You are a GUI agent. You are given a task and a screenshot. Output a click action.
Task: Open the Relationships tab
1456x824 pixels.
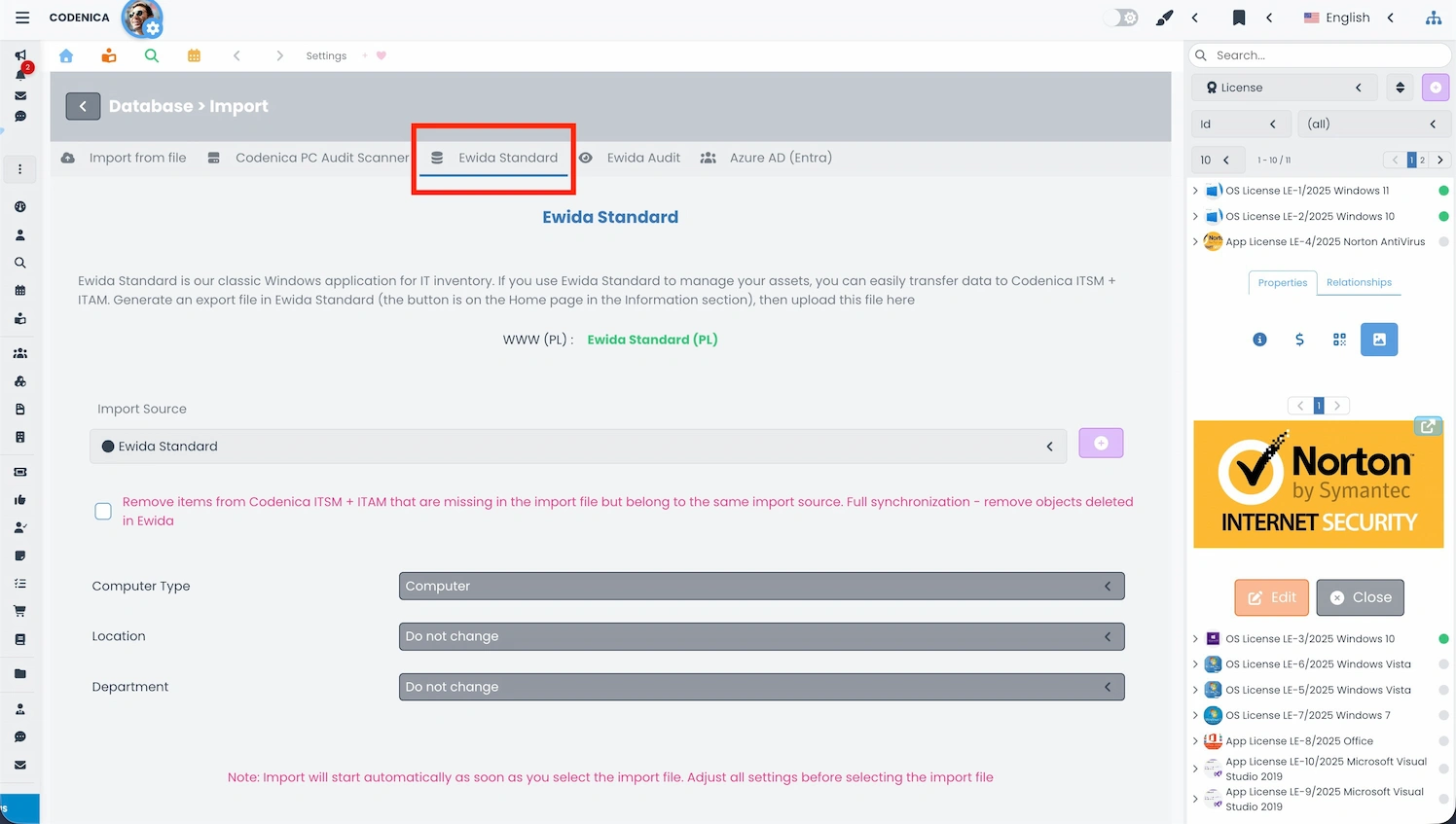pos(1359,282)
